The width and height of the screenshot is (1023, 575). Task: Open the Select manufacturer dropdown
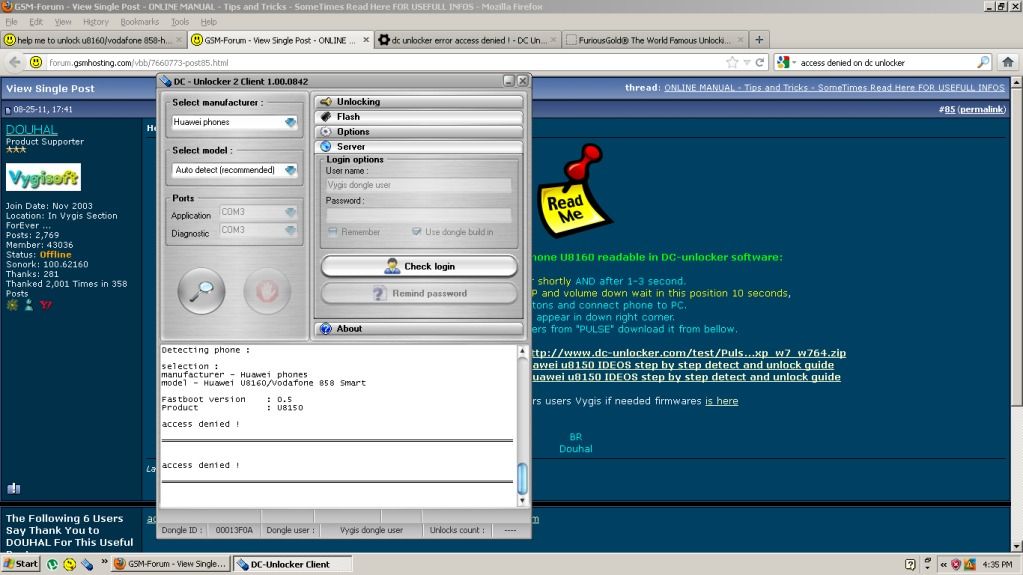(x=234, y=122)
